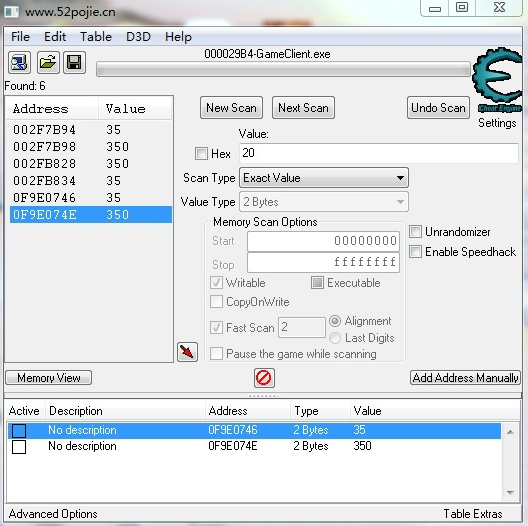Enable Speedhack checkbox
Image resolution: width=528 pixels, height=526 pixels.
416,252
